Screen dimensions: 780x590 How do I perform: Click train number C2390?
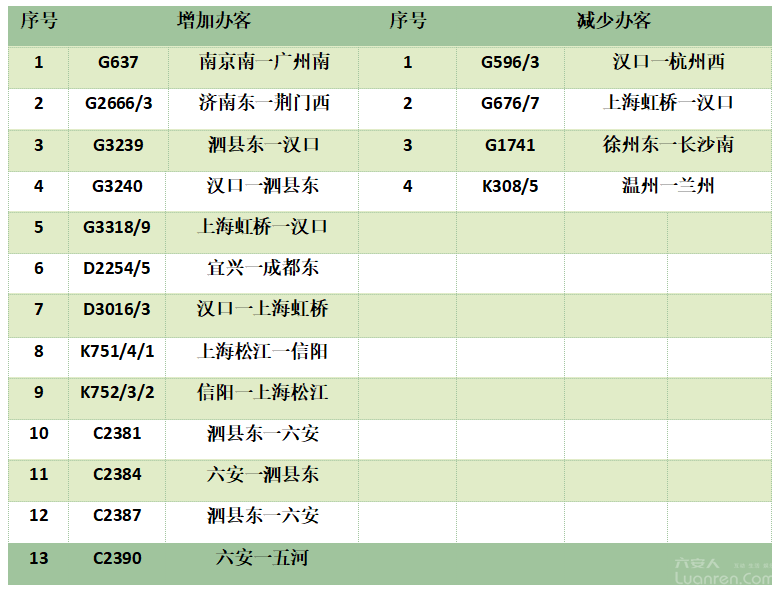(x=117, y=558)
